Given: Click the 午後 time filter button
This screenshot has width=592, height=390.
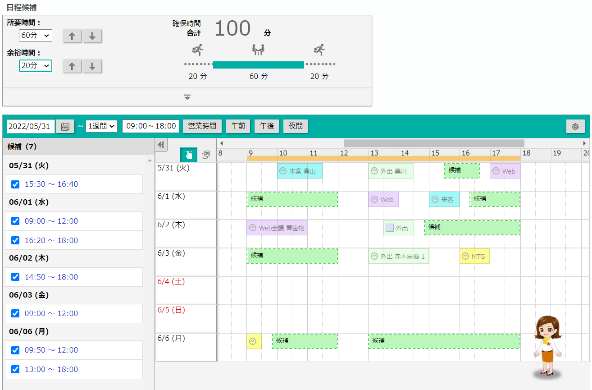Looking at the screenshot, I should point(267,126).
